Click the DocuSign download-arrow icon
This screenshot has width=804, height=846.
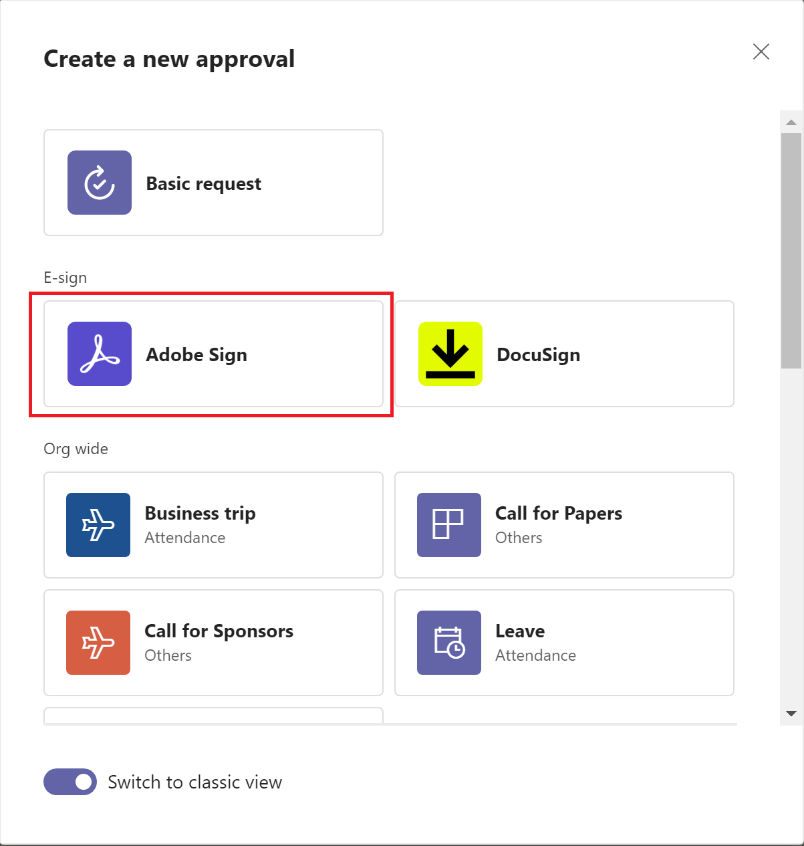tap(450, 354)
